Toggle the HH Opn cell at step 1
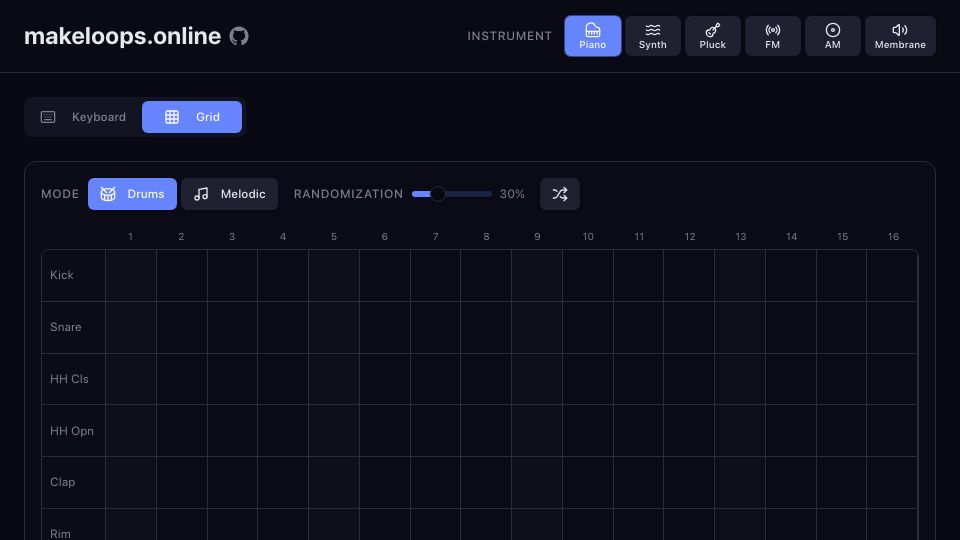 tap(131, 430)
